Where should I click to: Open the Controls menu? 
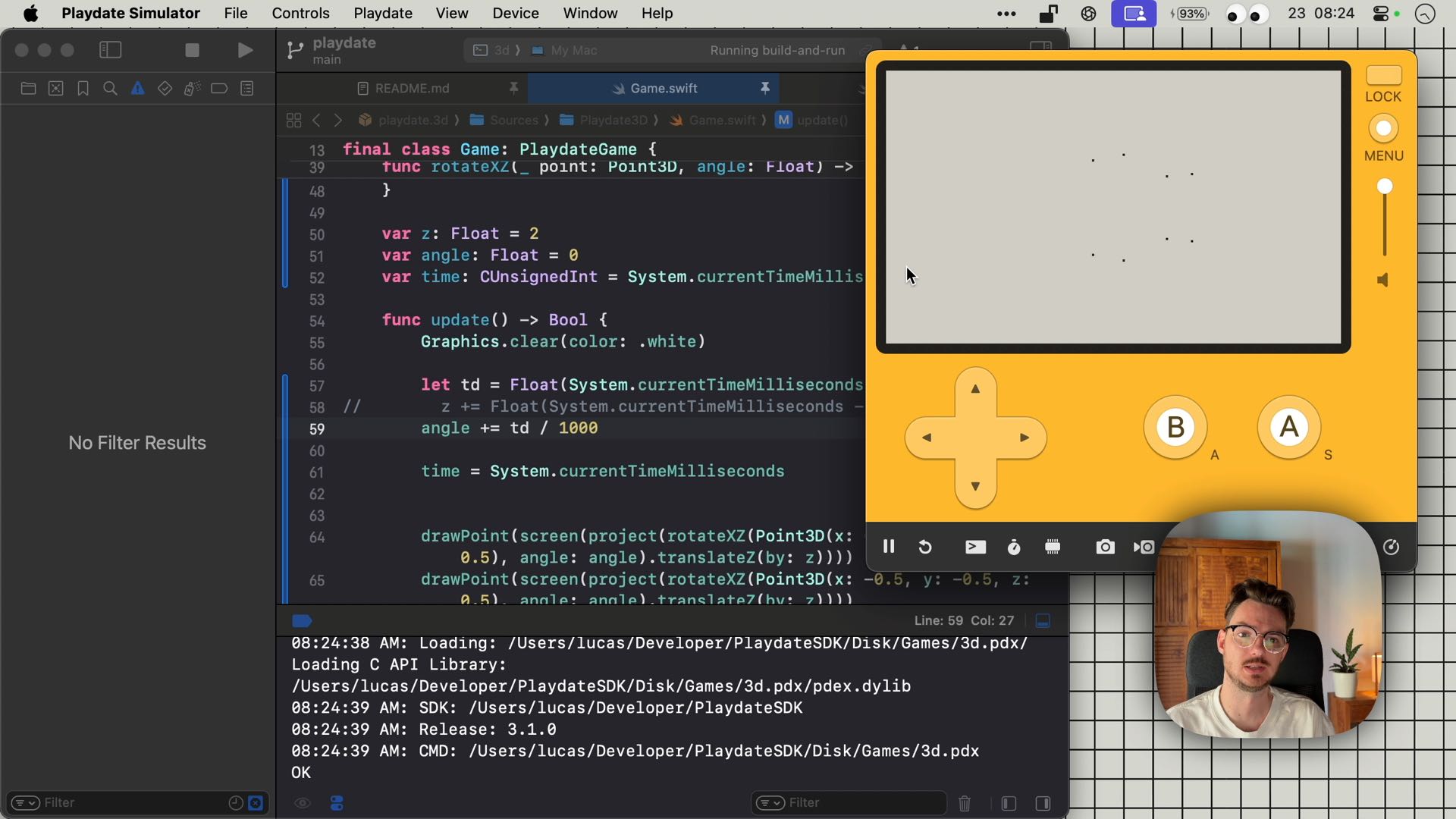tap(300, 14)
